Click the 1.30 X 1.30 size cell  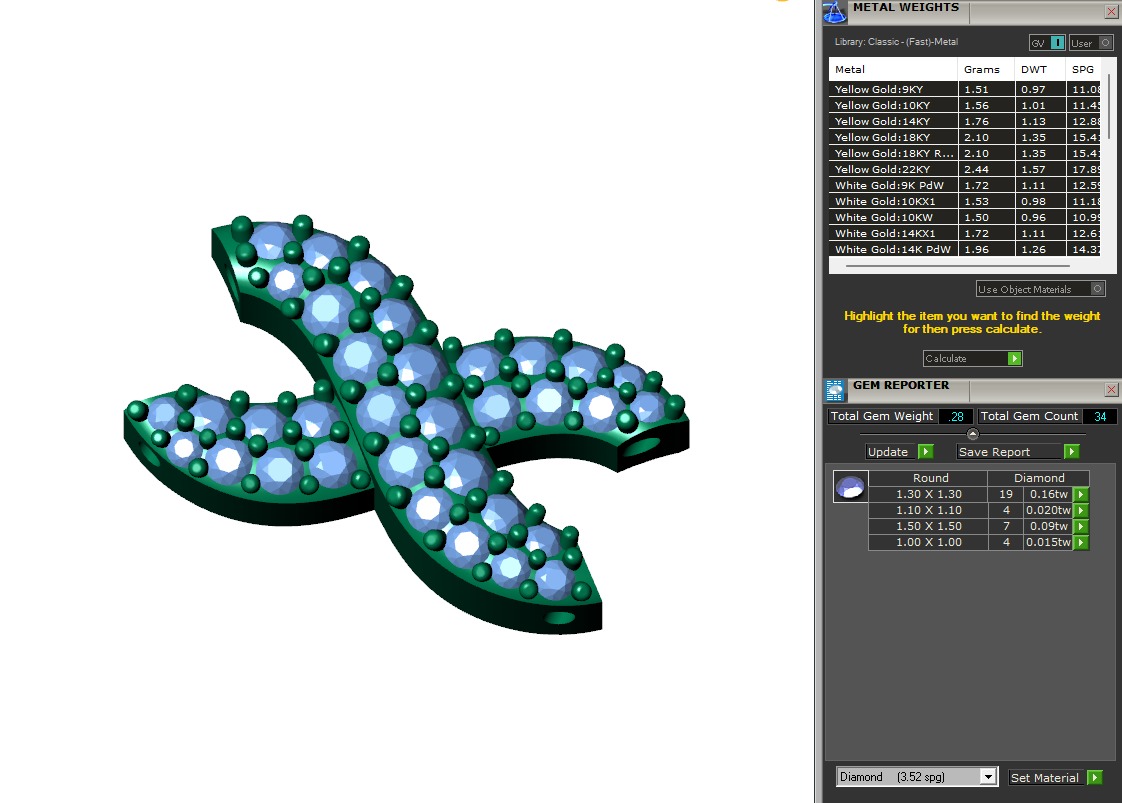coord(929,494)
